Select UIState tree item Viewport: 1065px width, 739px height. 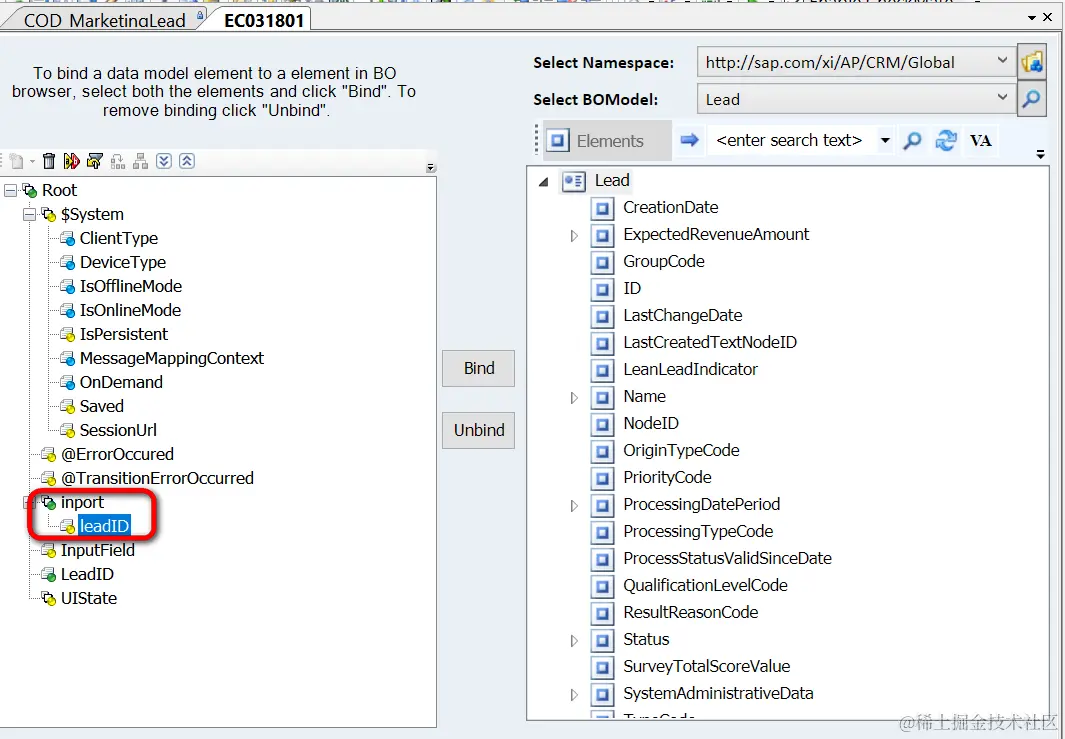(x=88, y=598)
